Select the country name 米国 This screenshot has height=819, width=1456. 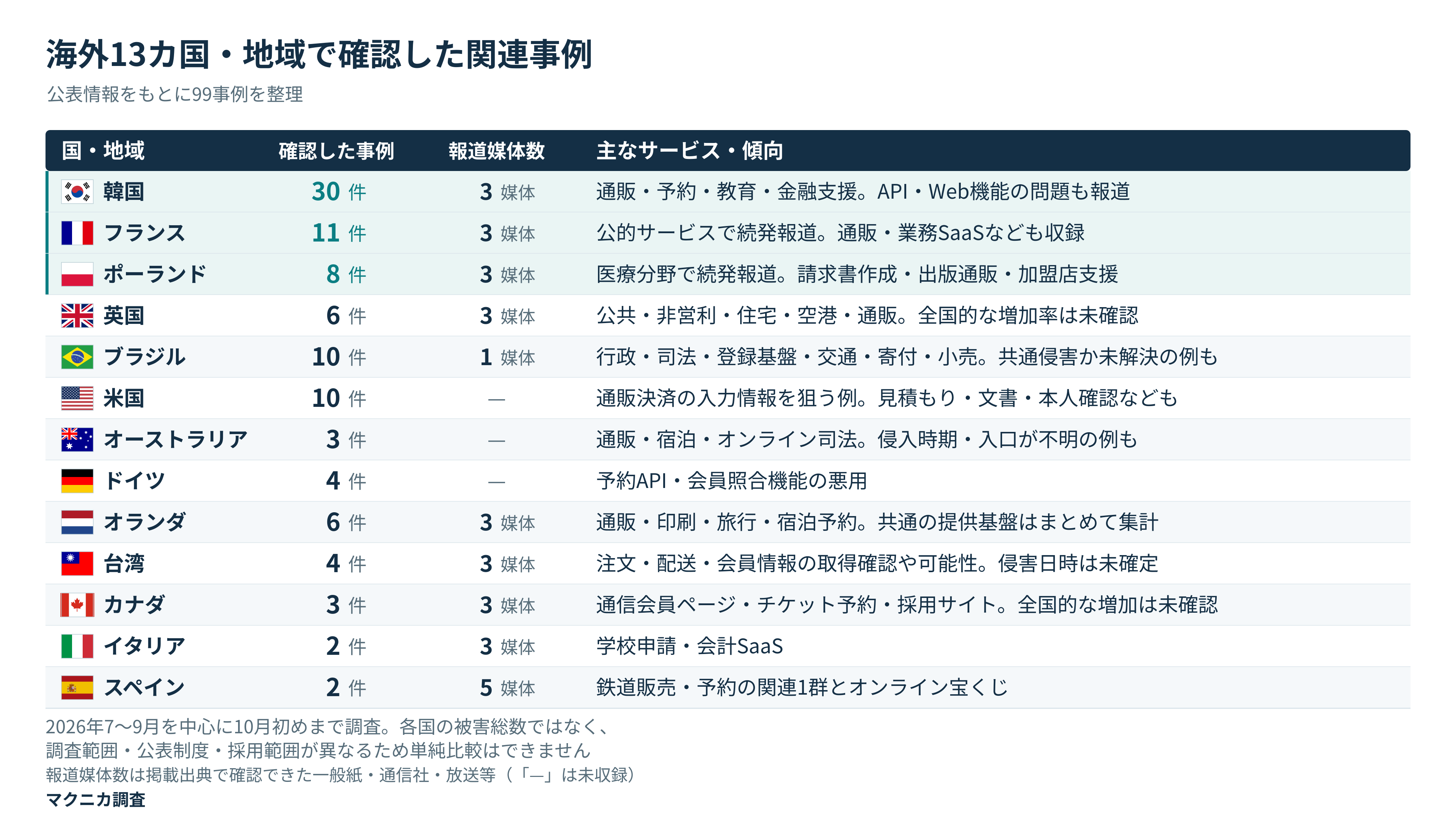[x=124, y=398]
